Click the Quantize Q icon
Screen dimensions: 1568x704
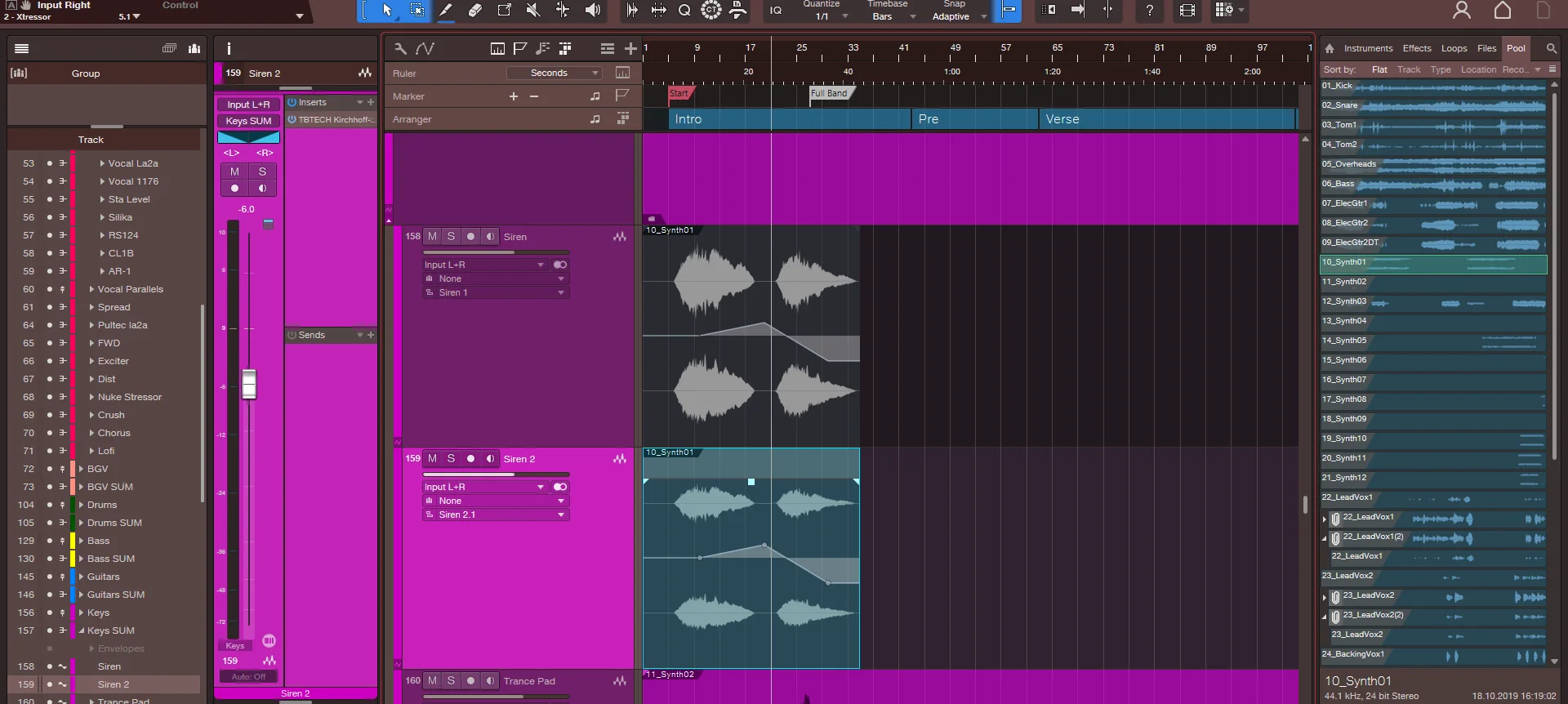pyautogui.click(x=684, y=11)
